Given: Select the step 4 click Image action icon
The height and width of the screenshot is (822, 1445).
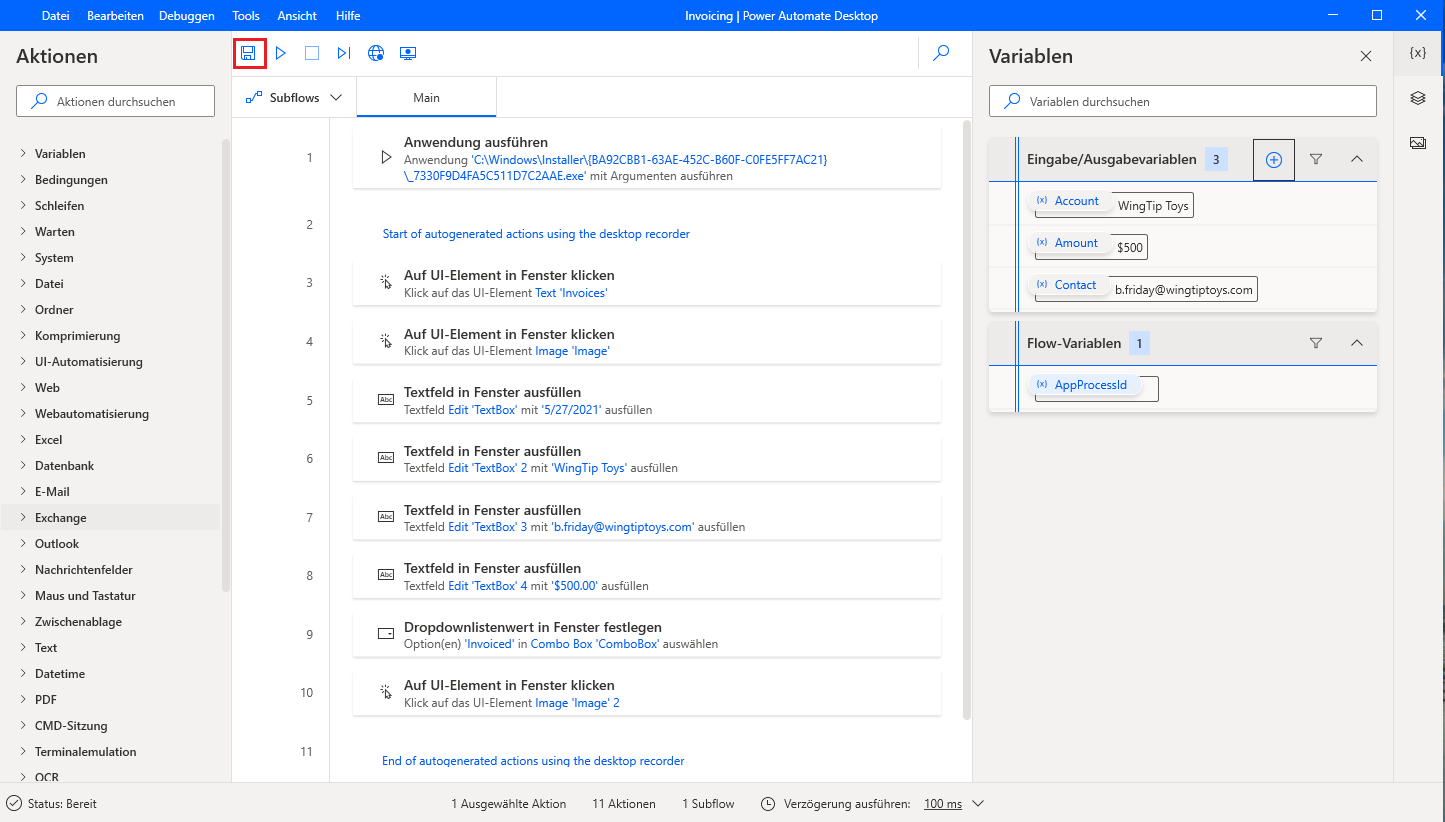Looking at the screenshot, I should pyautogui.click(x=386, y=341).
